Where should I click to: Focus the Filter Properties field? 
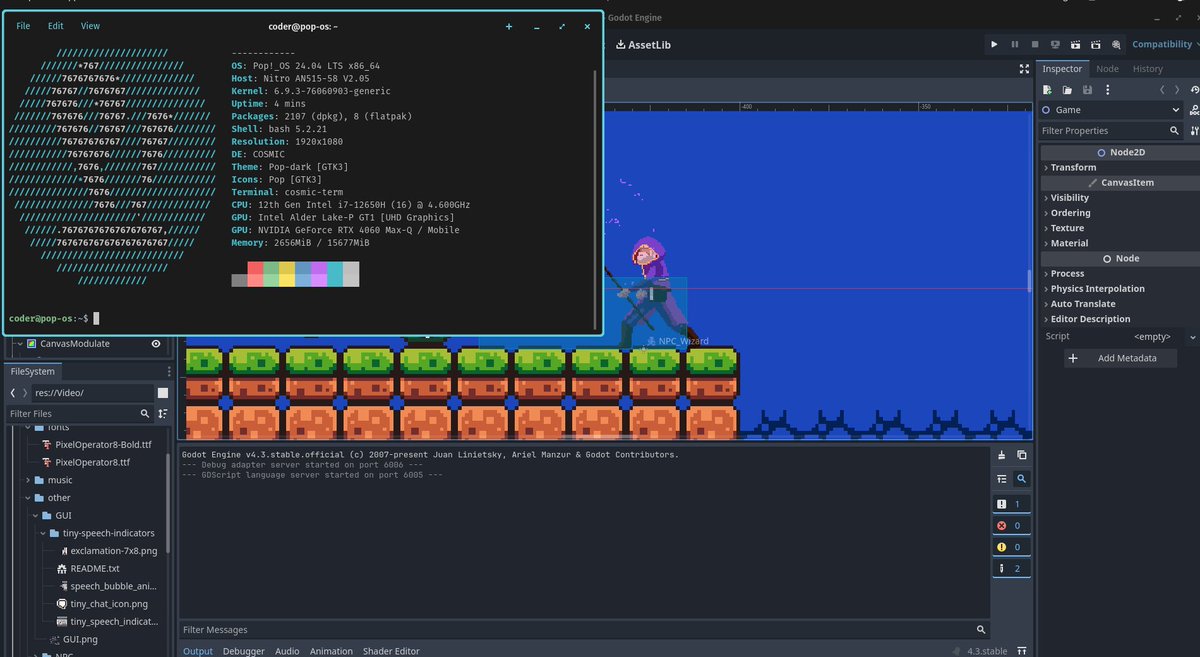(1102, 131)
